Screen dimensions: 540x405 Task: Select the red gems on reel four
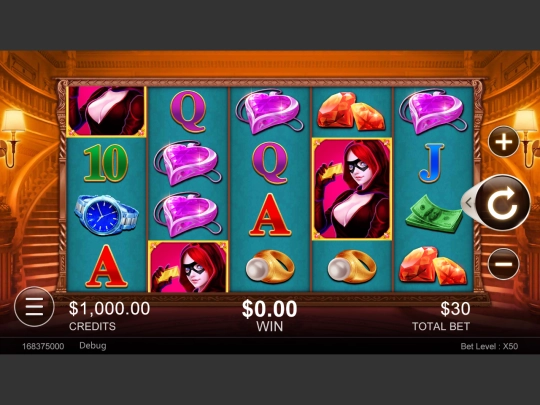click(351, 111)
